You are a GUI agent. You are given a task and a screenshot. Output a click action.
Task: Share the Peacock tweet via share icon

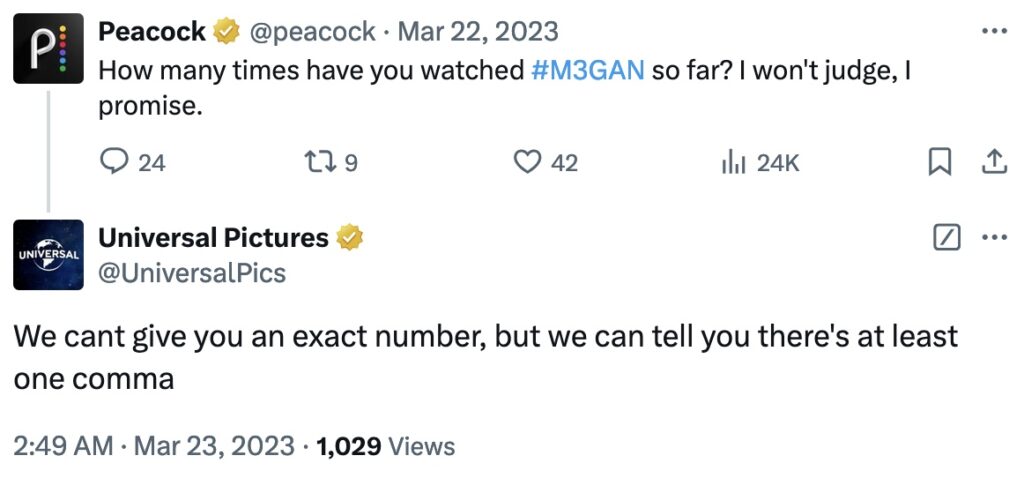(x=994, y=162)
